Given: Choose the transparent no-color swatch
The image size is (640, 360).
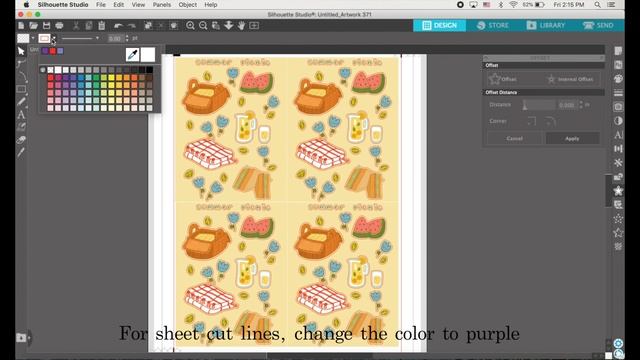Looking at the screenshot, I should [50, 70].
